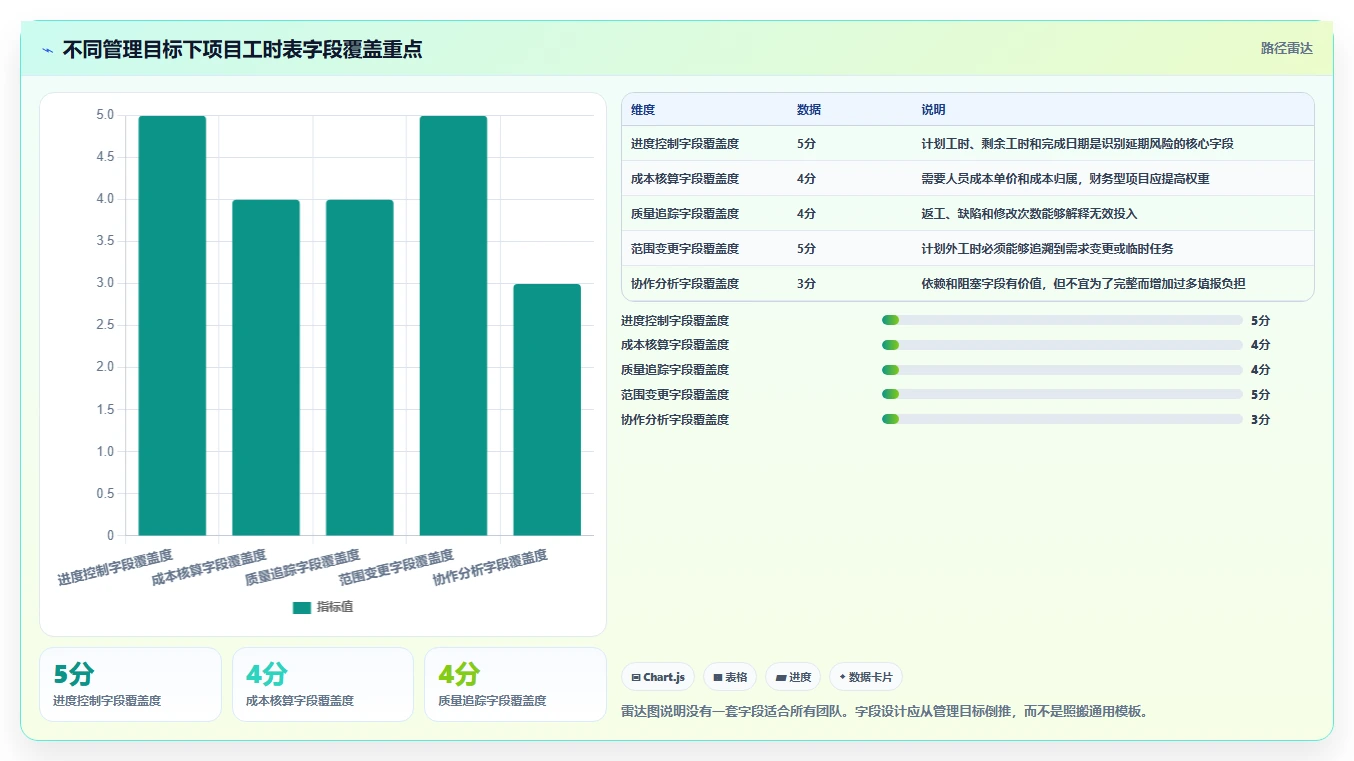Click the 范围变更字段覆盖度 bar in the chart
1354x761 pixels.
click(x=453, y=325)
